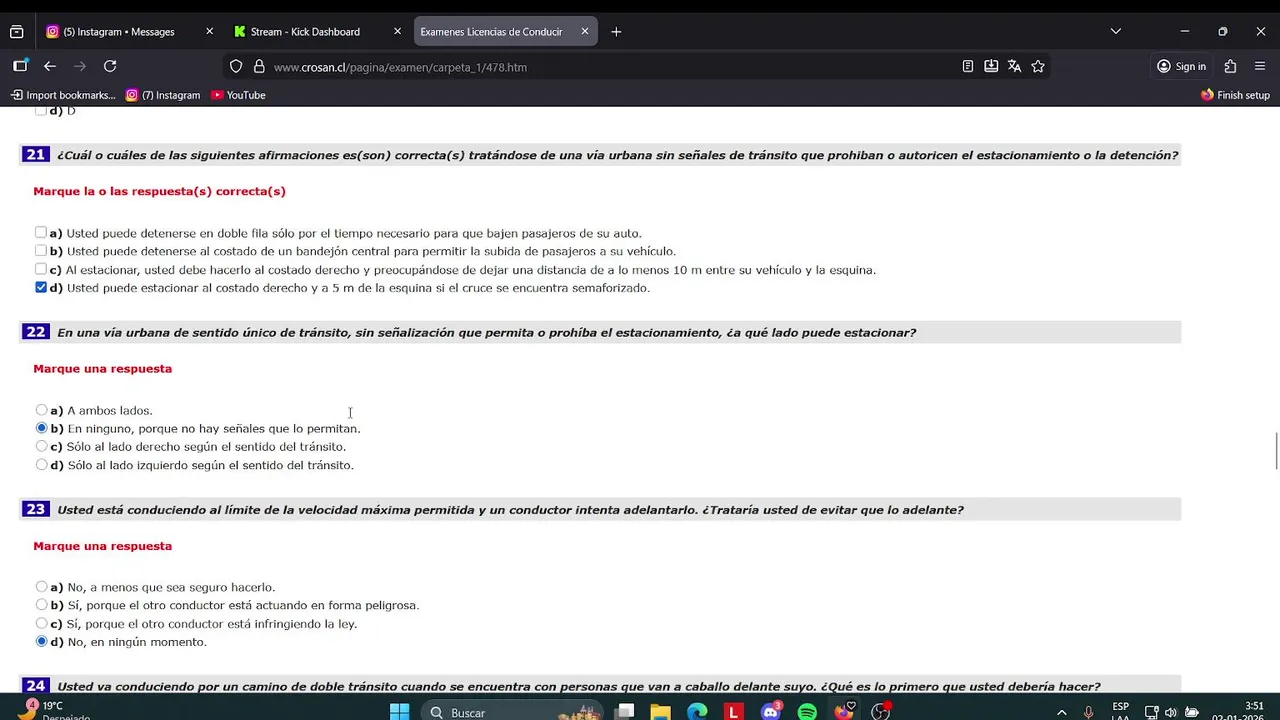Select 'infringiendo la ley' radio option
This screenshot has height=720, width=1280.
[x=41, y=623]
